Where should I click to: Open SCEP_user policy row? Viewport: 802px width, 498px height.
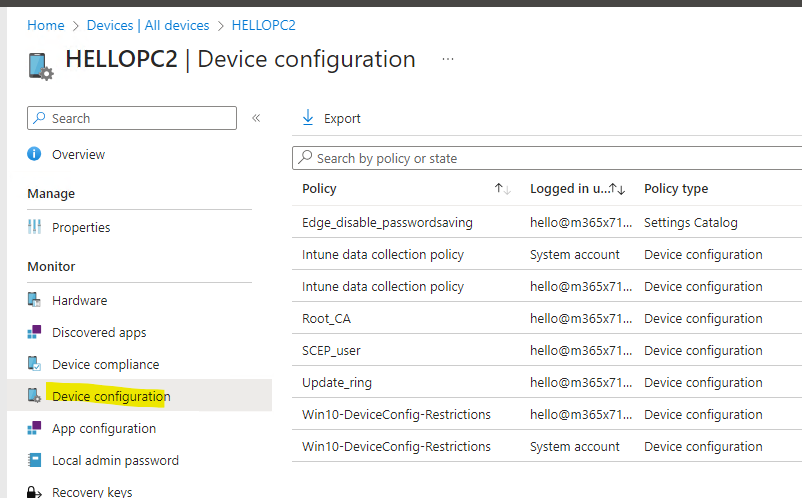pos(331,350)
